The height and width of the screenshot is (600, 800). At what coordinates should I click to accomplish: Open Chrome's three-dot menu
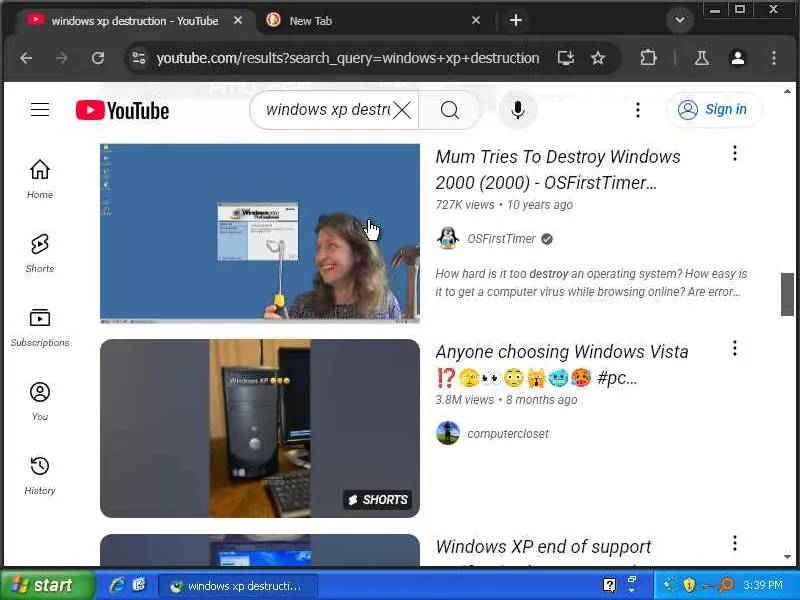(x=774, y=58)
